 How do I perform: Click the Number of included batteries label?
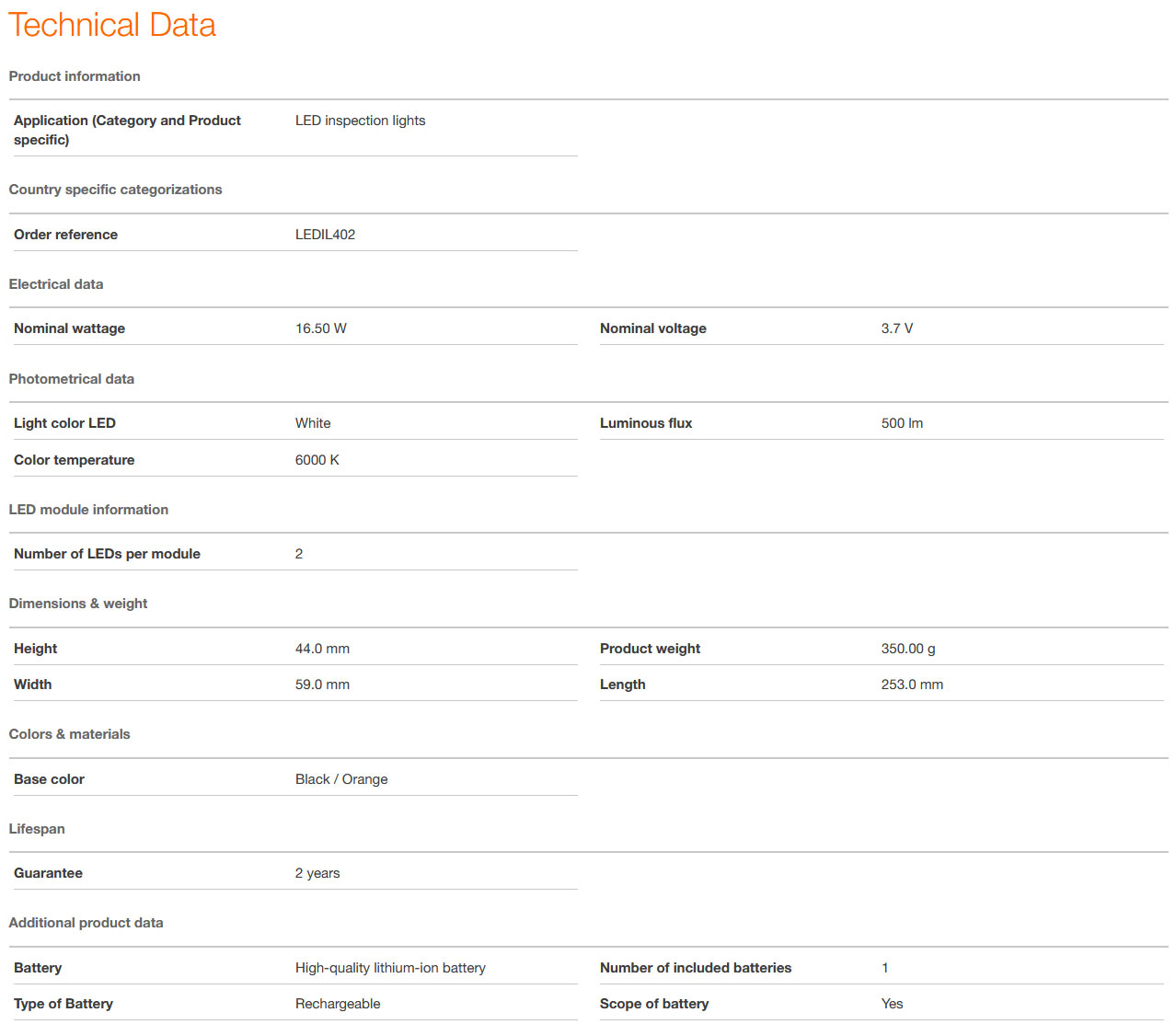tap(695, 968)
